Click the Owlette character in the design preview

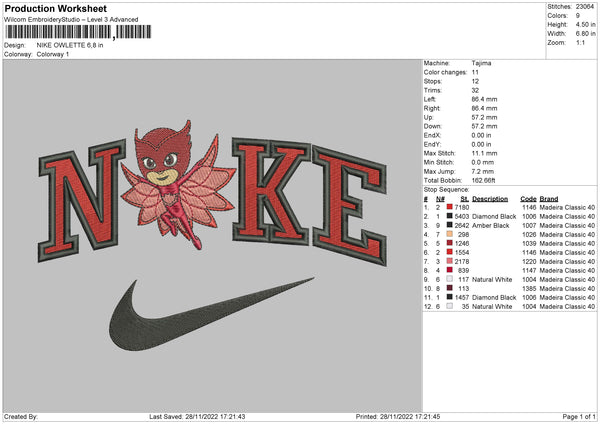click(x=178, y=184)
